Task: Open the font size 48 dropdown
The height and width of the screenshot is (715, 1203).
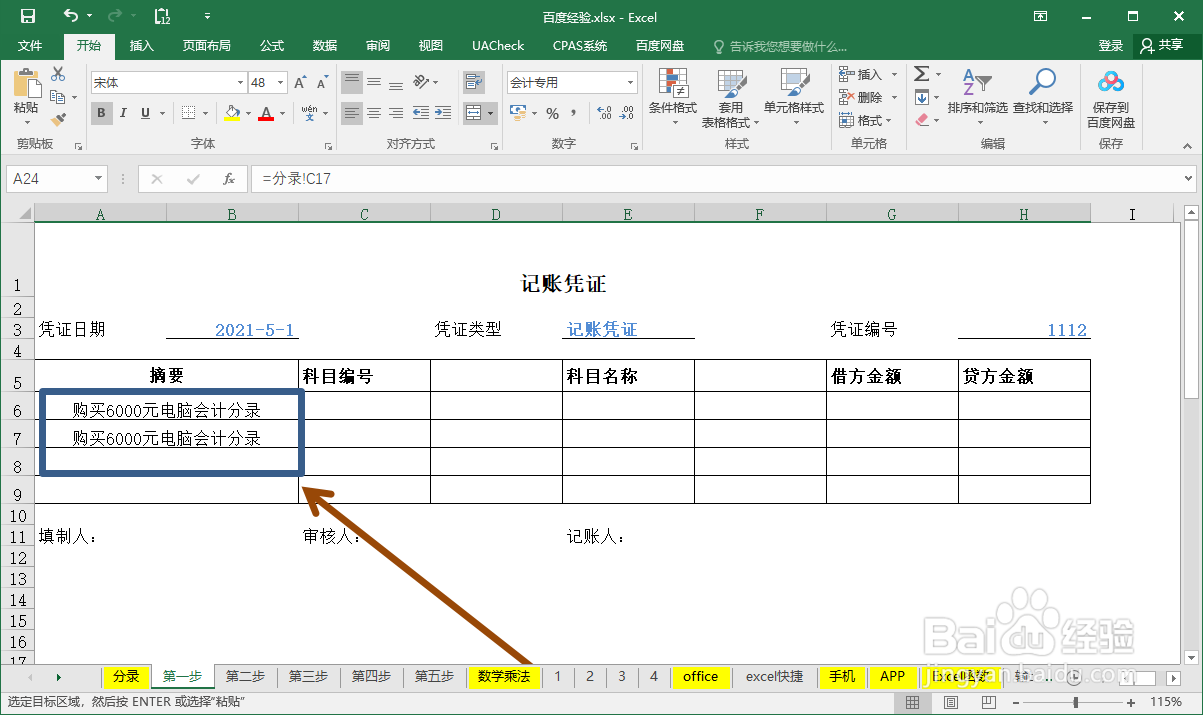Action: coord(282,83)
